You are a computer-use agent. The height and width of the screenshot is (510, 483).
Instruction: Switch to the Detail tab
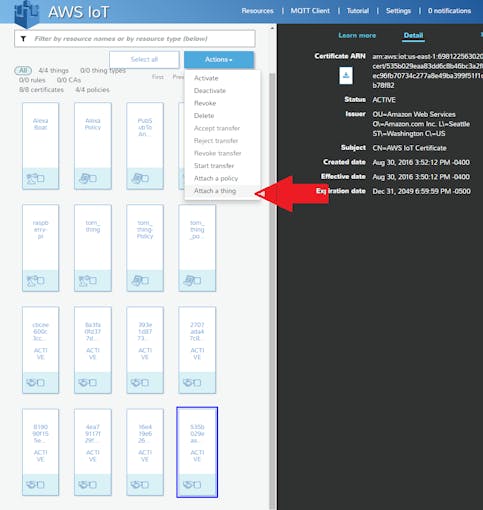tap(413, 35)
